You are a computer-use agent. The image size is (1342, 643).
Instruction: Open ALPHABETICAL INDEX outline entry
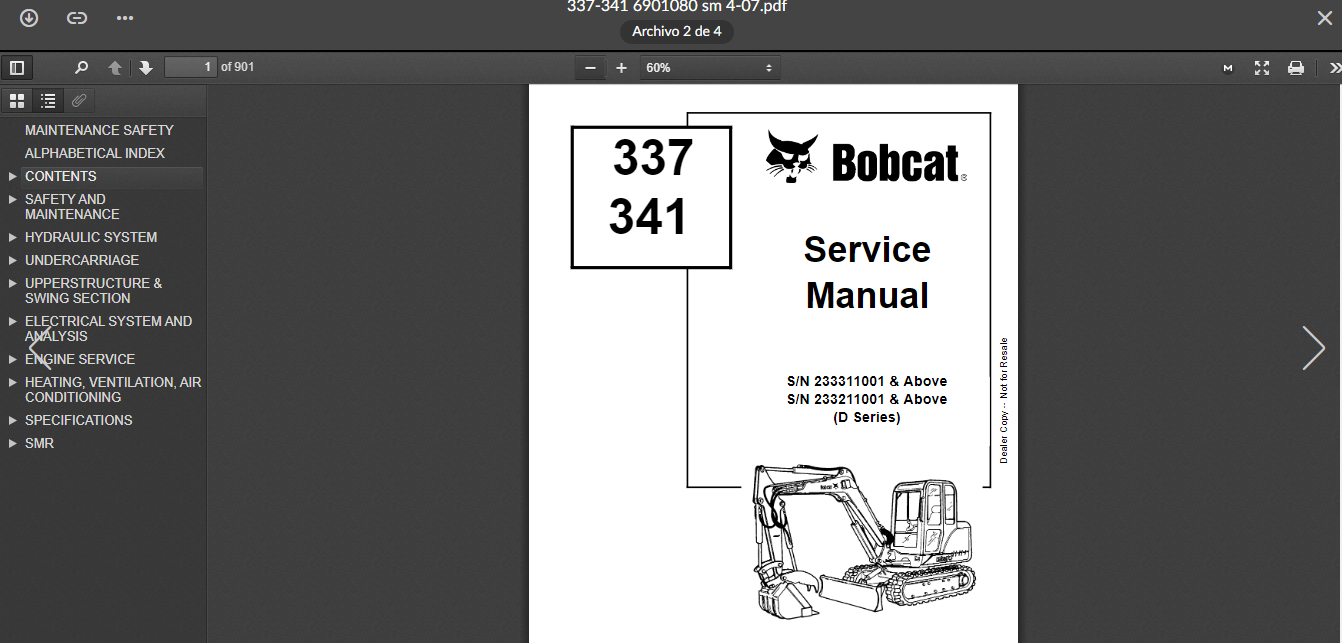tap(95, 153)
